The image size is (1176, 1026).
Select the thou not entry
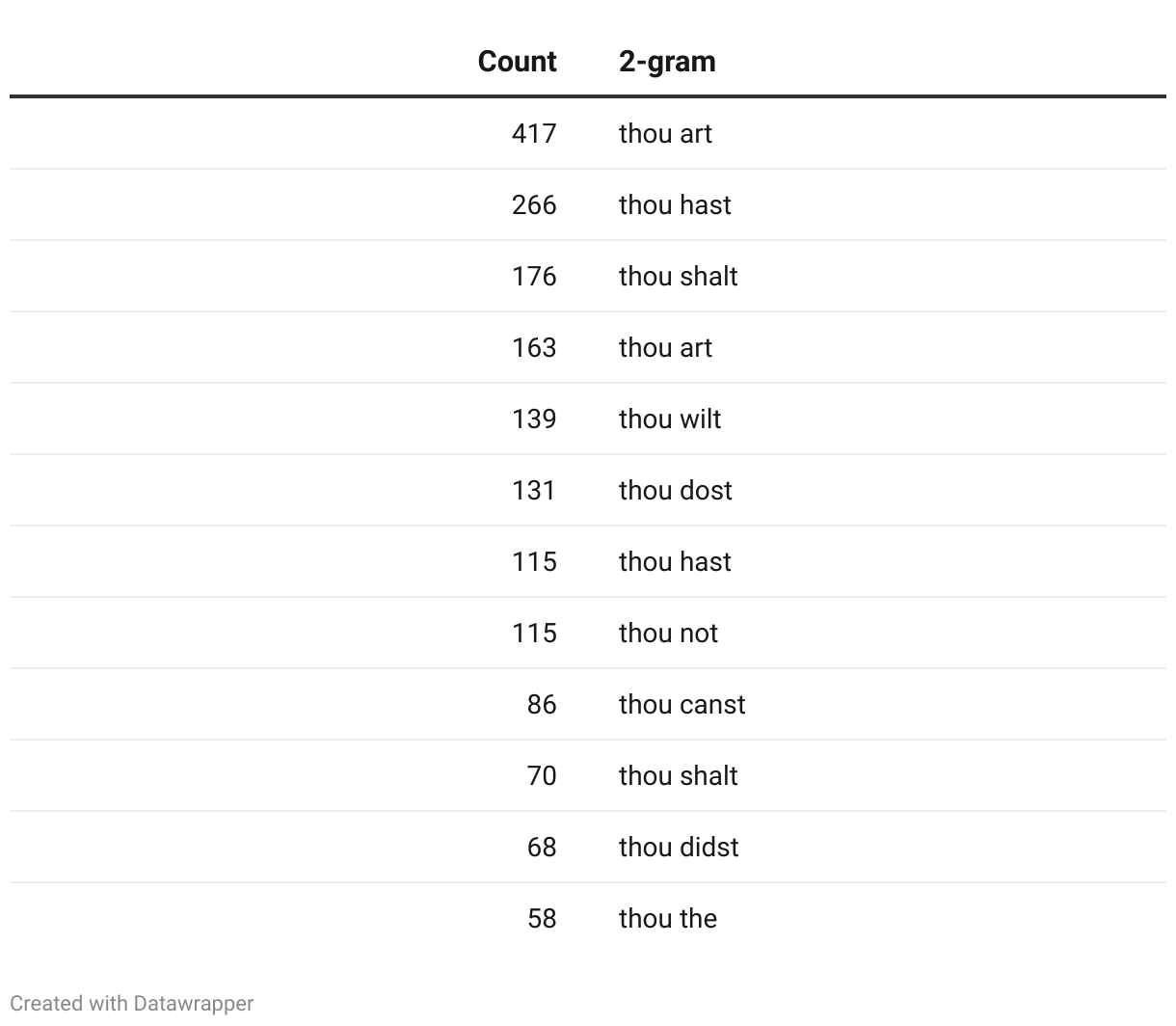point(668,633)
